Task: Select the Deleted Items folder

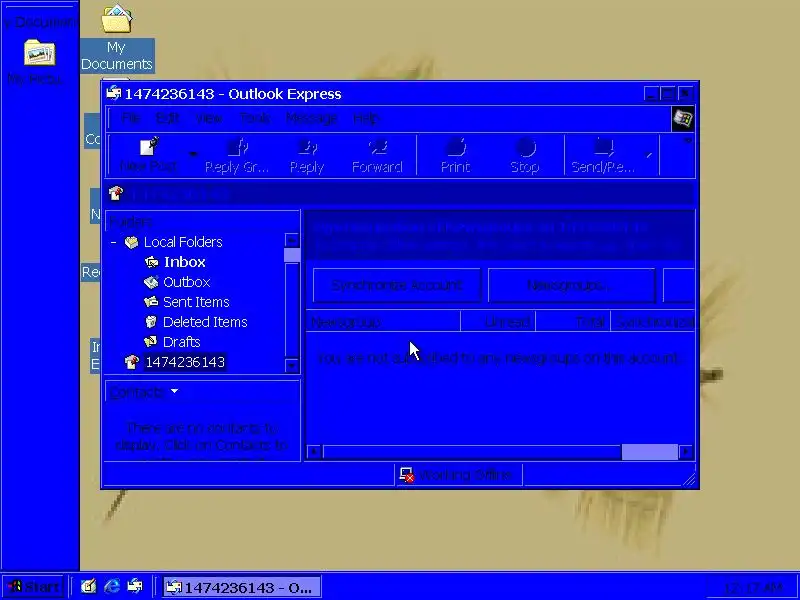Action: coord(205,322)
